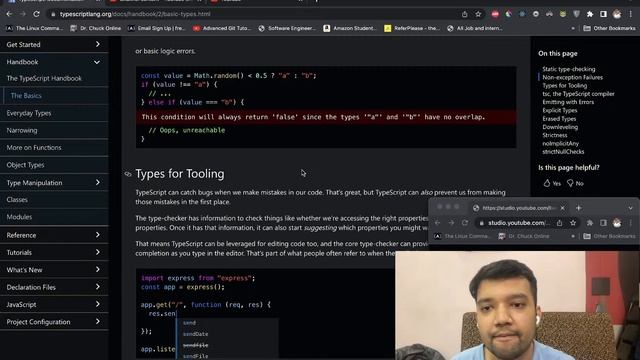Jump to Non-exception Failures section
The image size is (640, 360).
pos(572,77)
